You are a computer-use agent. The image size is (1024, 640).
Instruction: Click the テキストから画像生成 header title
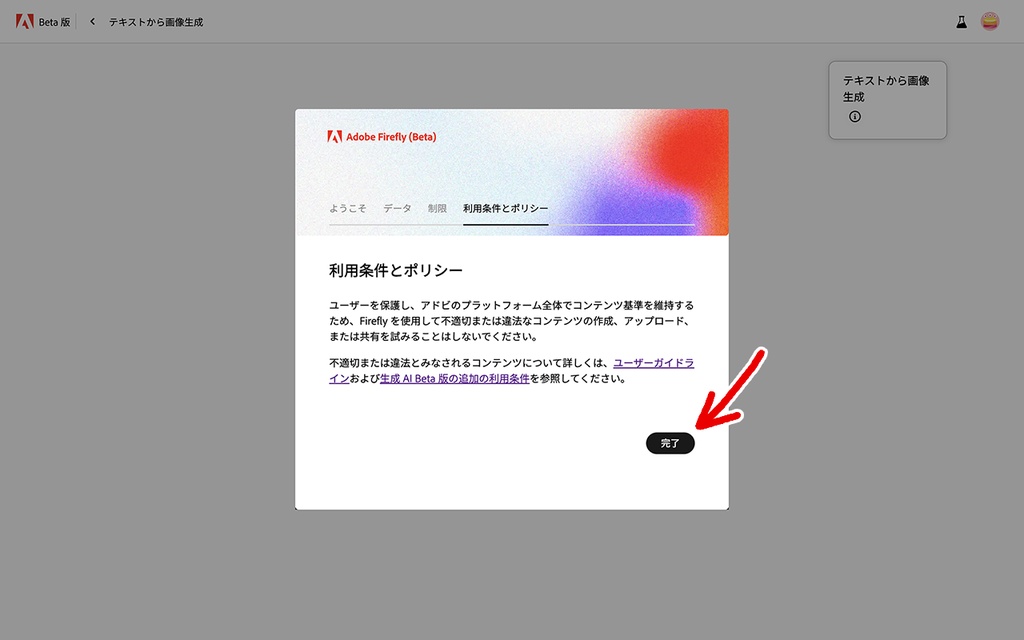point(156,22)
